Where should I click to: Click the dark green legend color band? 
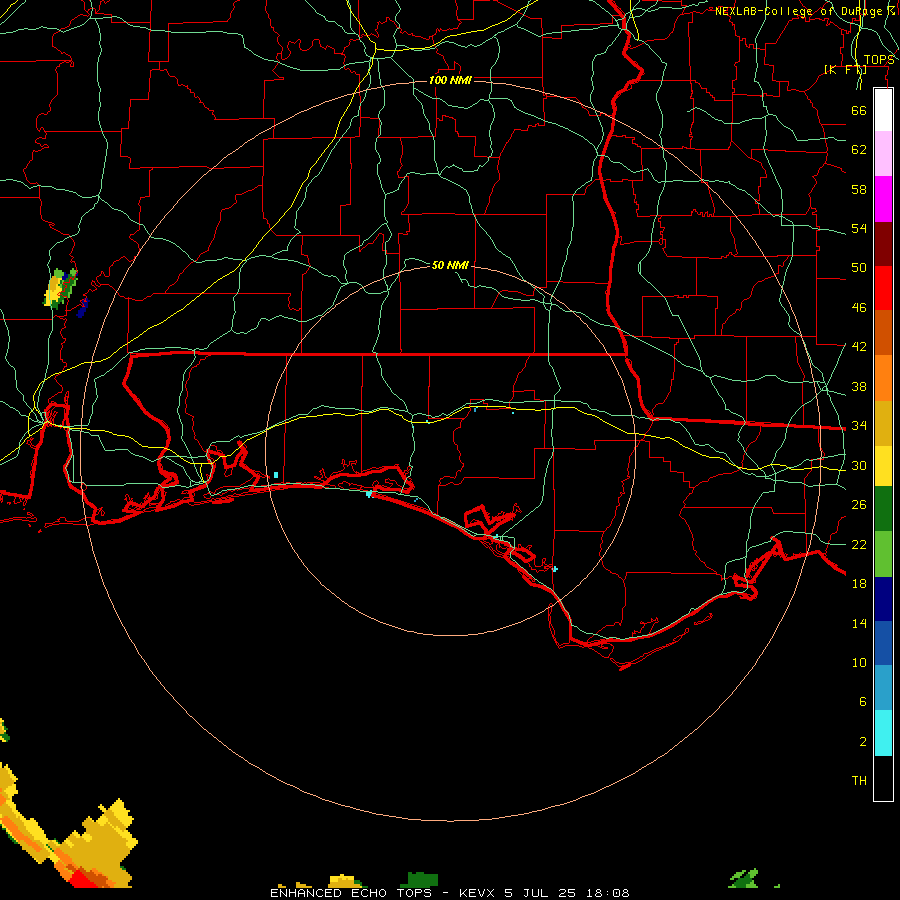pos(883,509)
